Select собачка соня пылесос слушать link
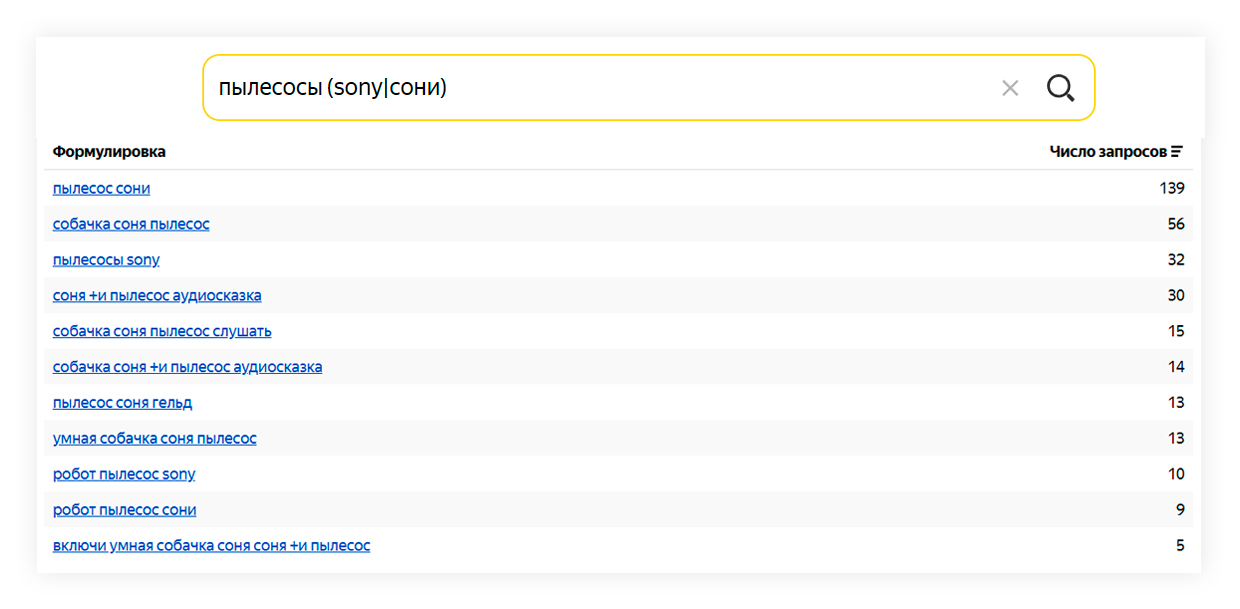 coord(162,331)
